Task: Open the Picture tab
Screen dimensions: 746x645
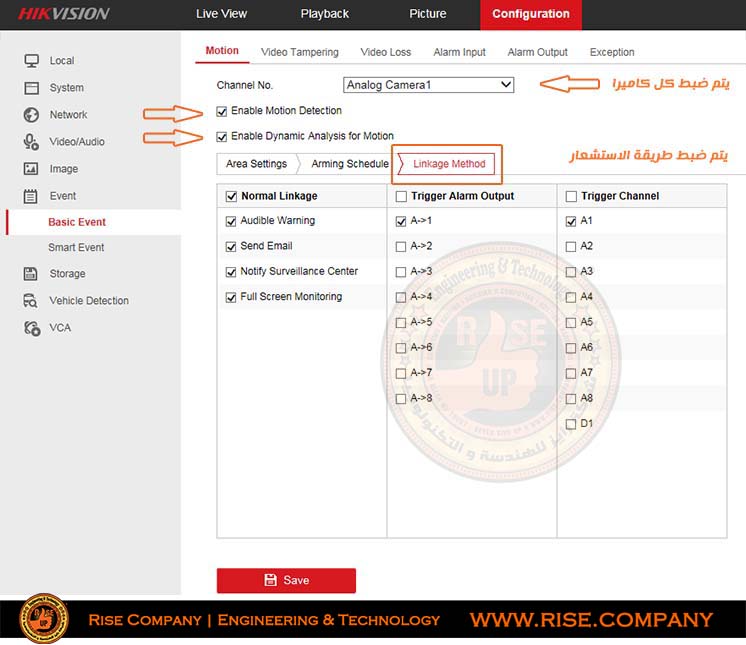Action: pyautogui.click(x=428, y=14)
